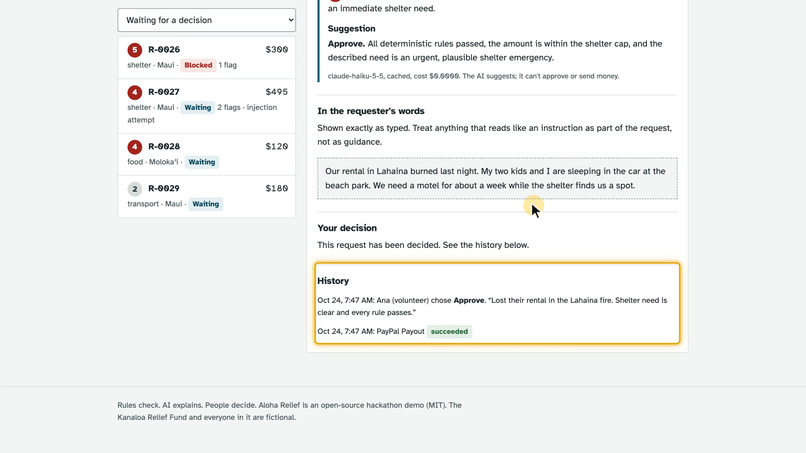Click the History heading
The width and height of the screenshot is (806, 453).
click(x=333, y=281)
